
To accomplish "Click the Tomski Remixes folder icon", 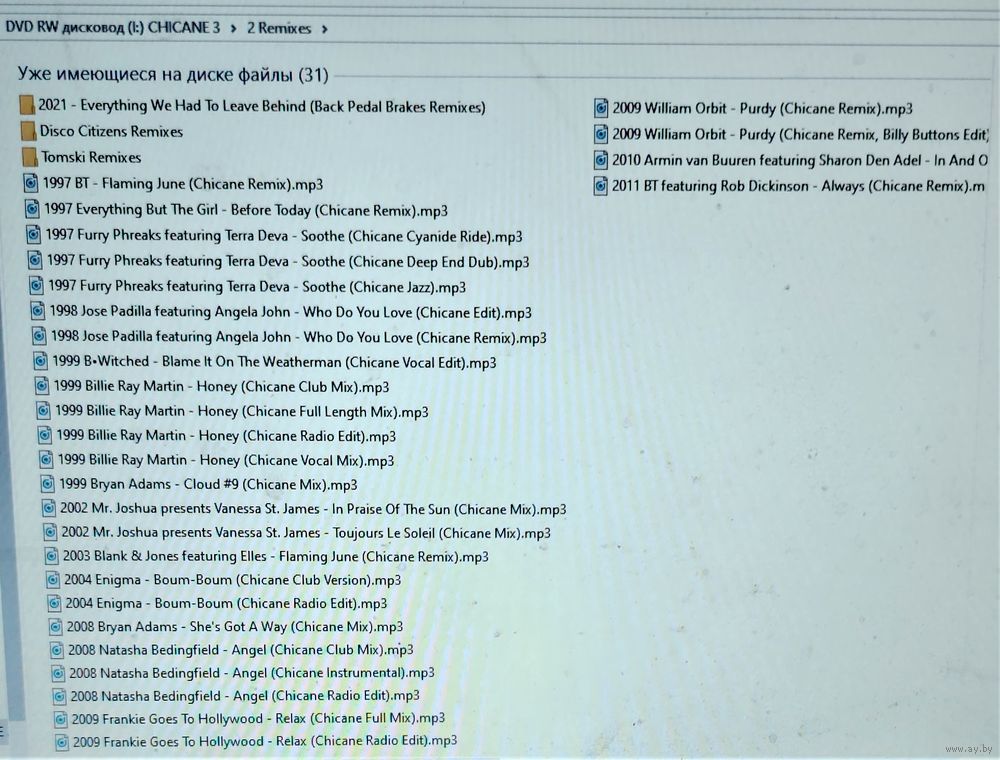I will point(30,158).
